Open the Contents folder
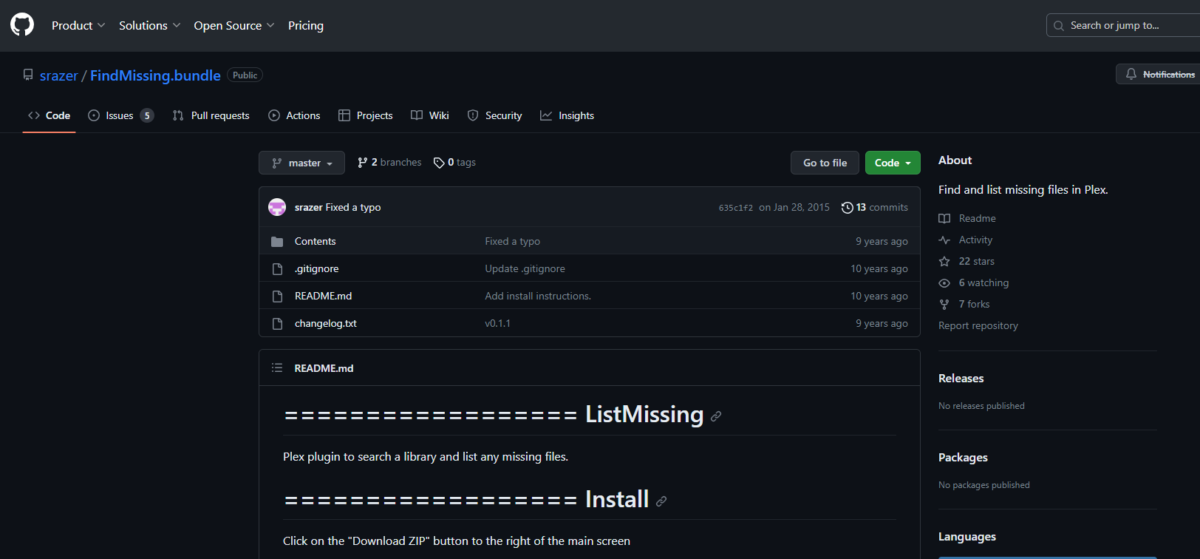This screenshot has height=559, width=1200. pyautogui.click(x=315, y=241)
